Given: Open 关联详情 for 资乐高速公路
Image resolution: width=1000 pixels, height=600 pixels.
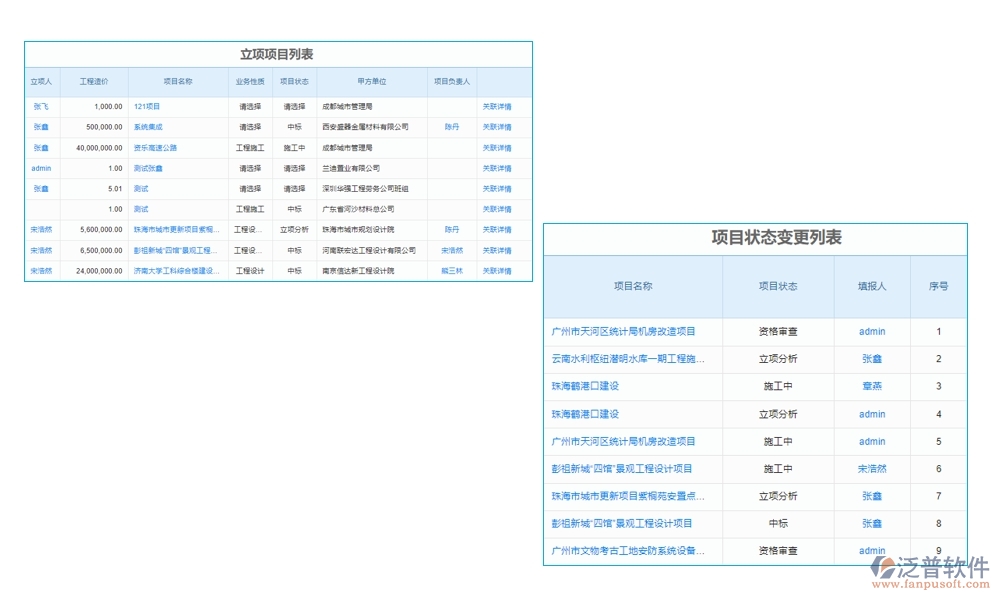Looking at the screenshot, I should (498, 147).
